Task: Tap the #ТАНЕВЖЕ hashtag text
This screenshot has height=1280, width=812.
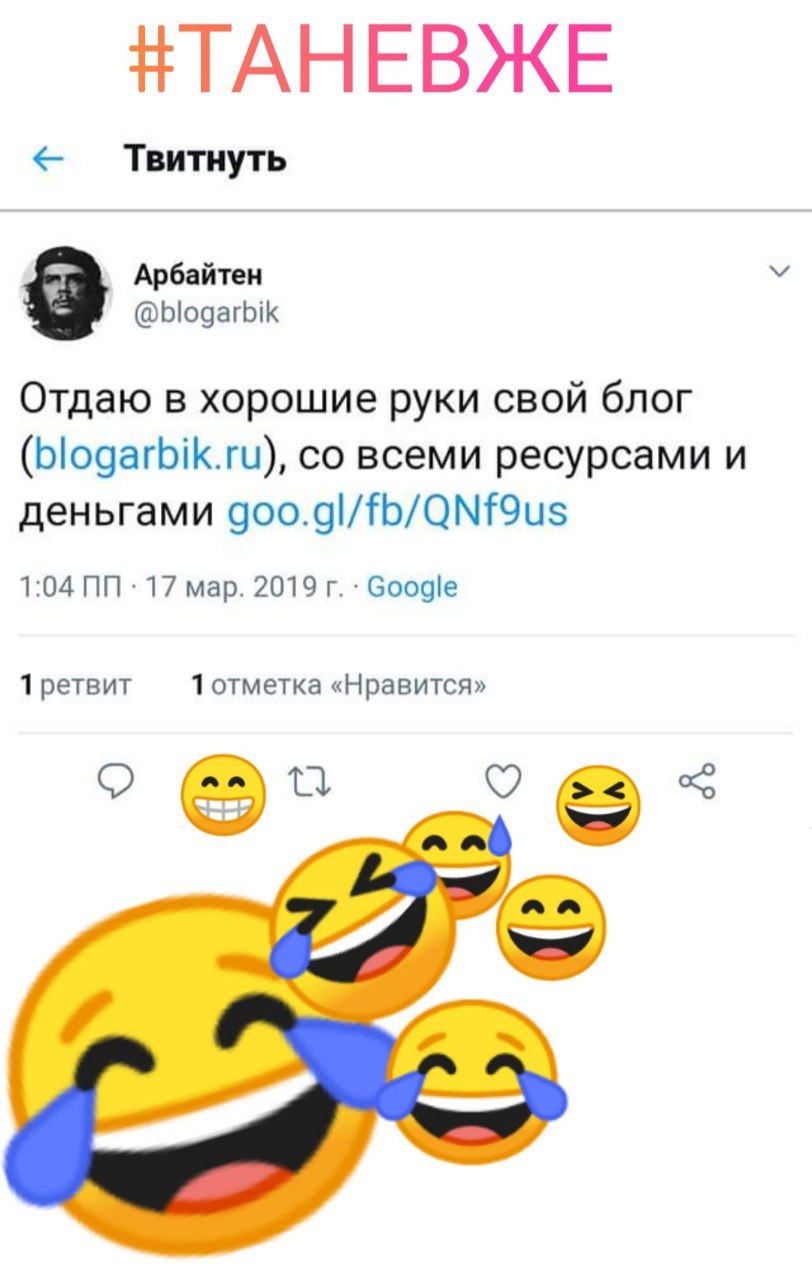Action: click(x=371, y=58)
